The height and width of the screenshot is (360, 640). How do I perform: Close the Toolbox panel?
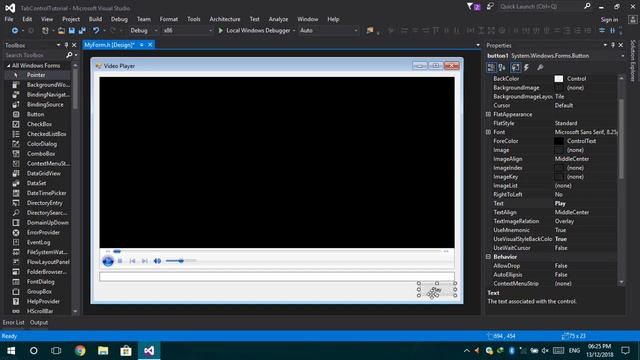click(74, 45)
